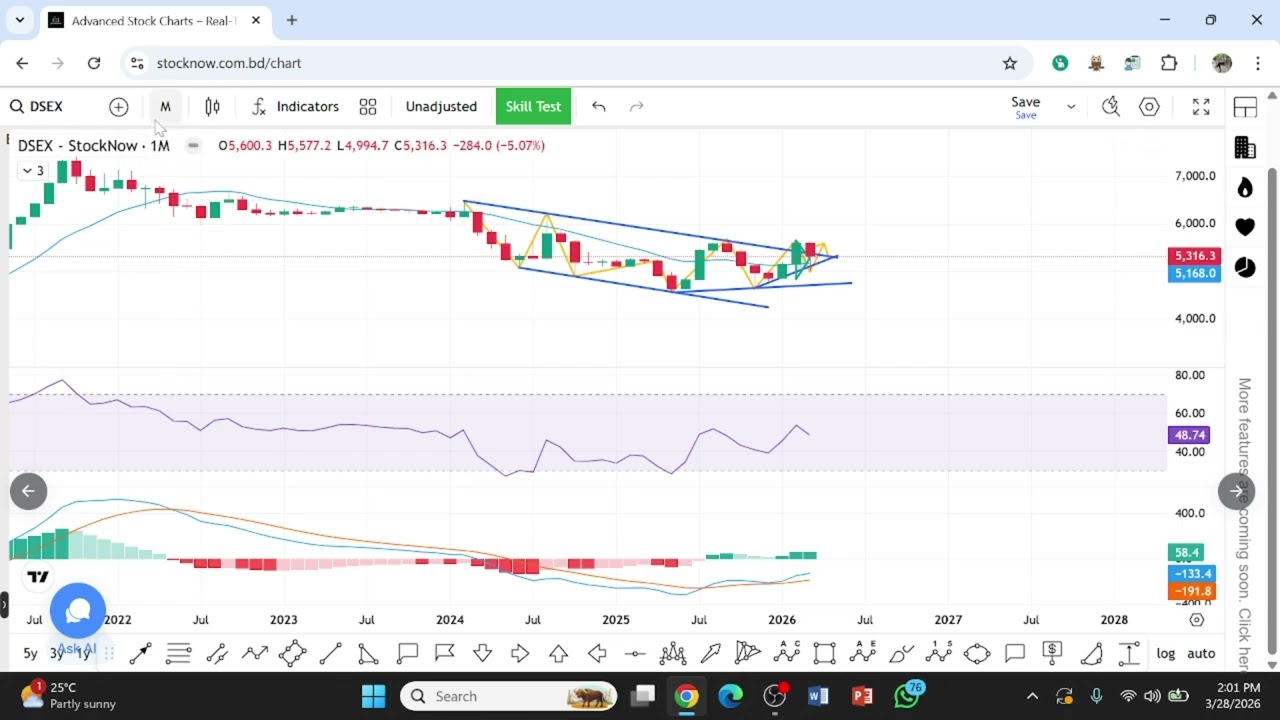
Task: Add symbol with plus circle icon
Action: [x=119, y=107]
